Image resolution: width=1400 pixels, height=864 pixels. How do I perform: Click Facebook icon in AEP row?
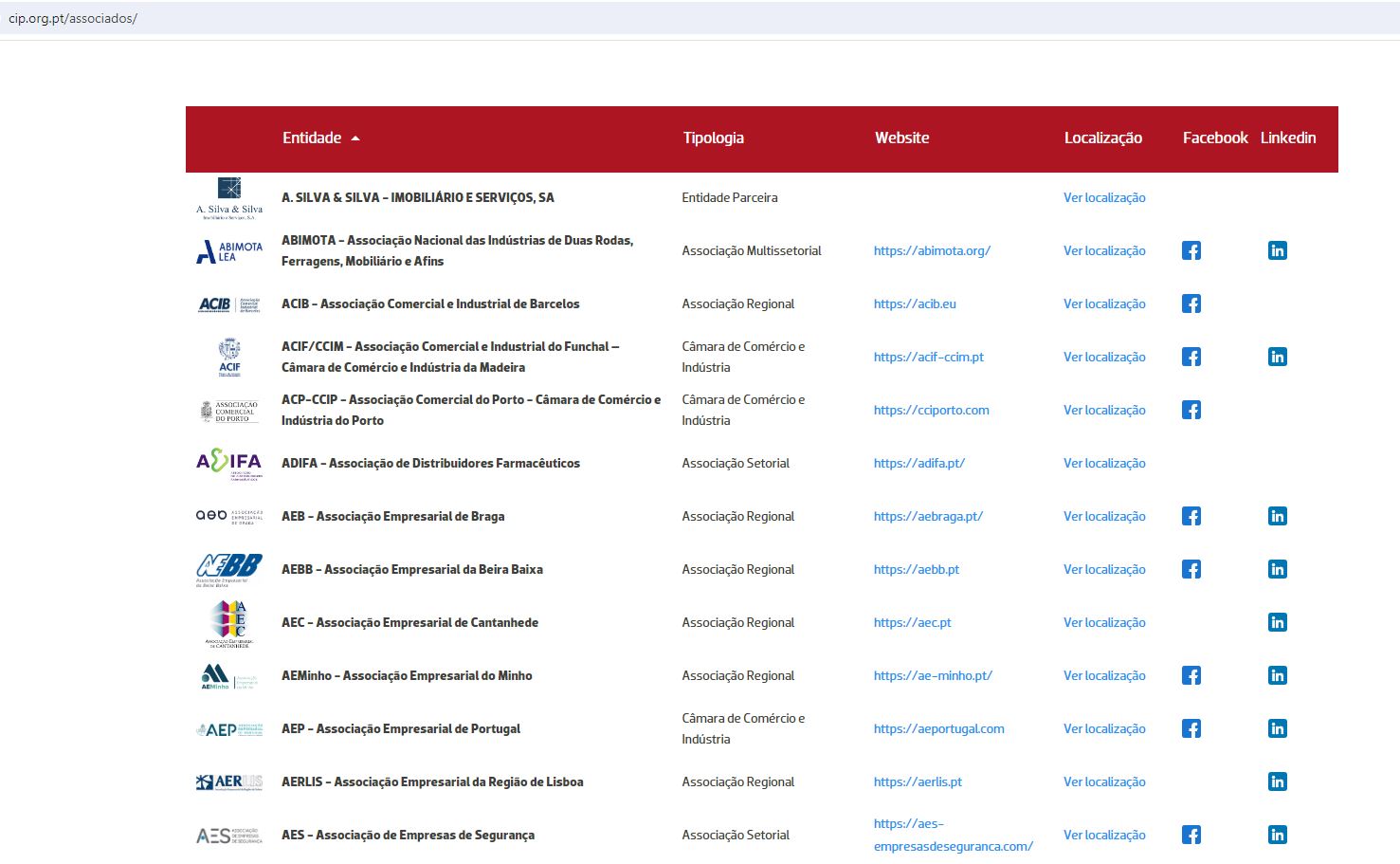[1191, 728]
